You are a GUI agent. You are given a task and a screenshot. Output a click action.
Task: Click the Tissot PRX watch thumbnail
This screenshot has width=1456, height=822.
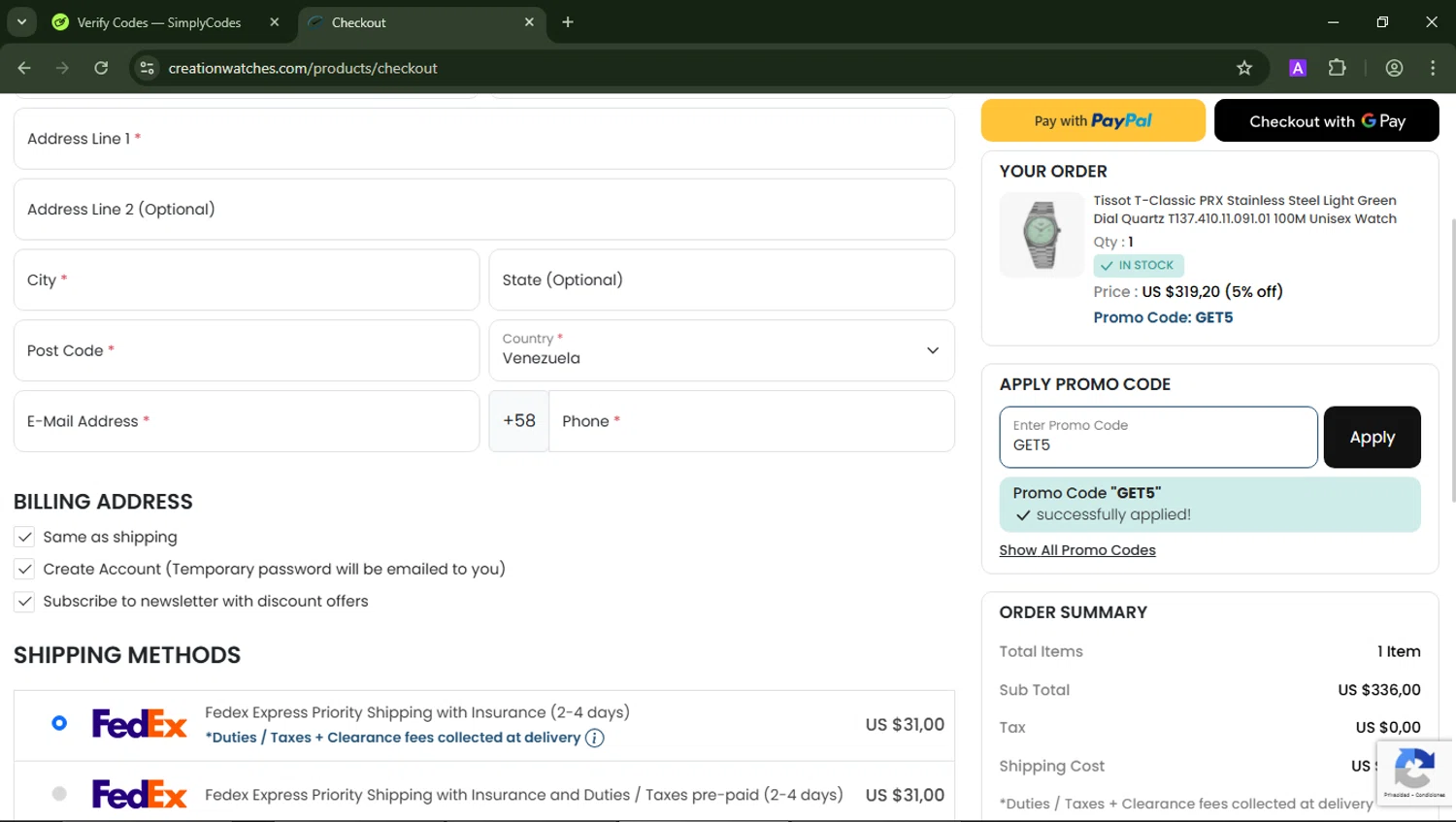[1042, 235]
